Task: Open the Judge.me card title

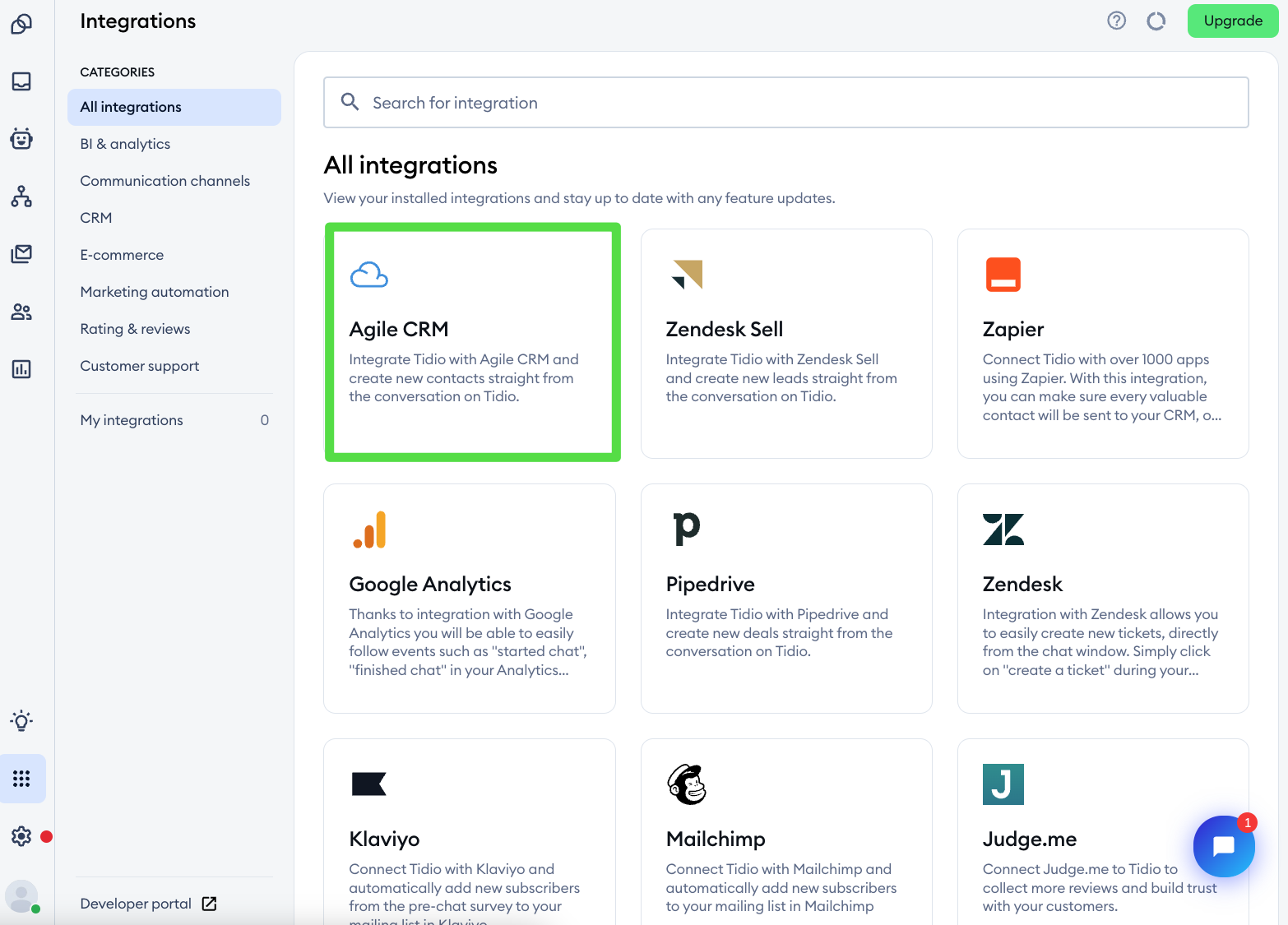Action: (x=1030, y=839)
